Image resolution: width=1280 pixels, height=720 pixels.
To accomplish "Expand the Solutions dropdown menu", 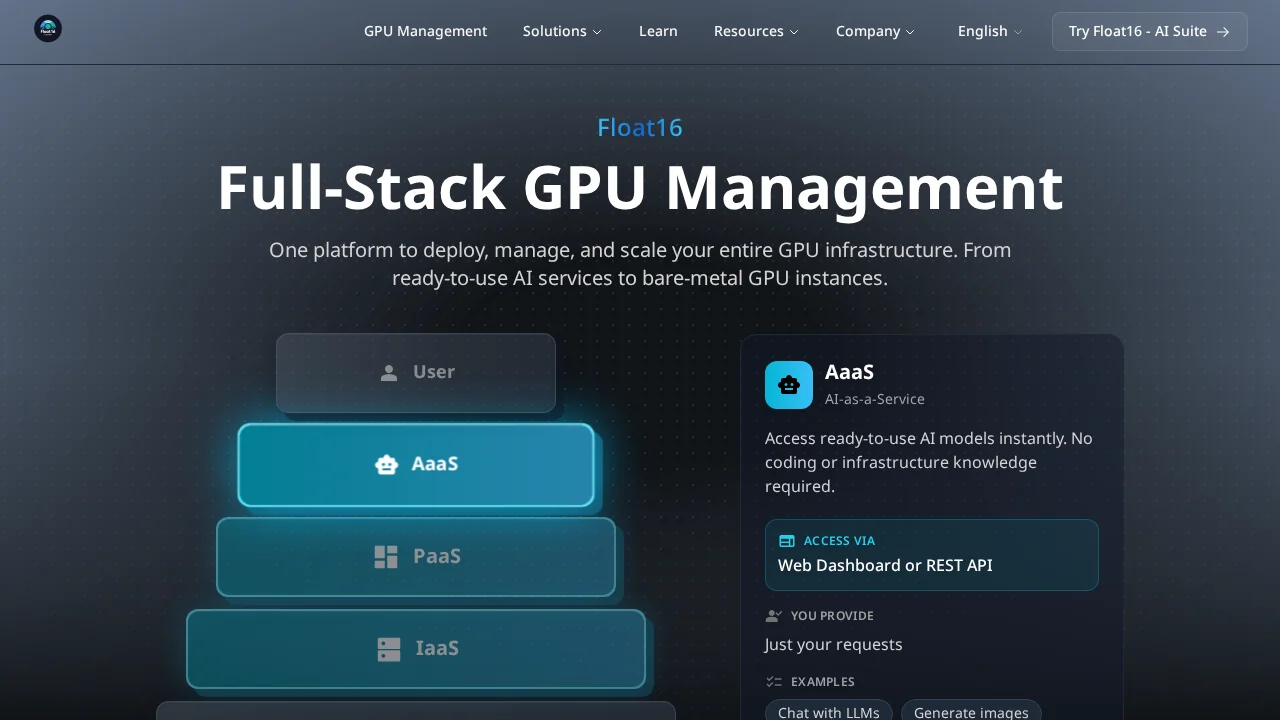I will [x=562, y=31].
